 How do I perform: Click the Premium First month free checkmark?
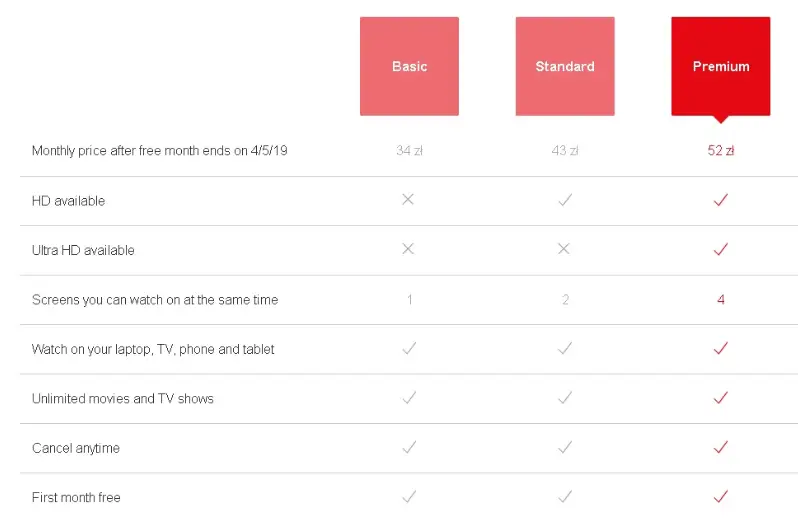[x=721, y=496]
